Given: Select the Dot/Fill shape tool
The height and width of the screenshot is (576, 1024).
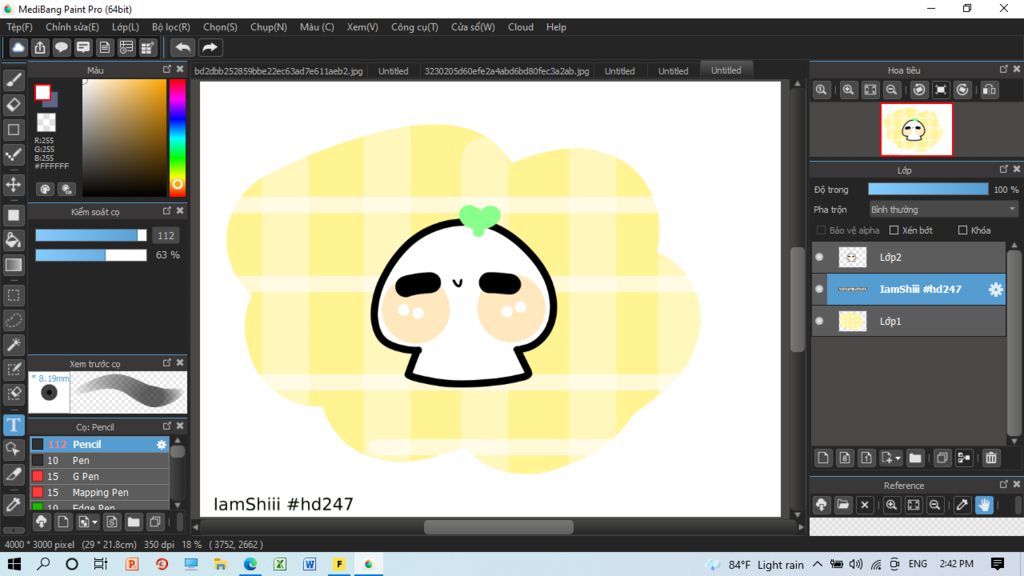Looking at the screenshot, I should tap(13, 215).
